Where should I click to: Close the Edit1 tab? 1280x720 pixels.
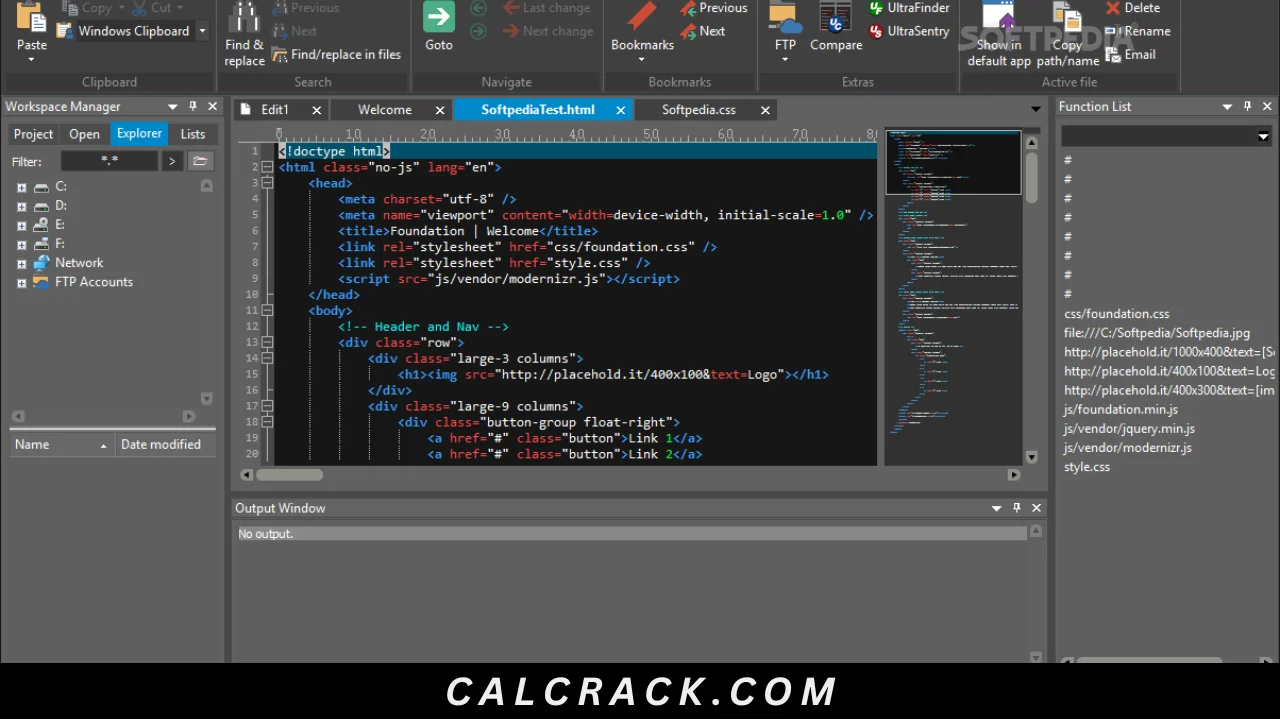click(316, 110)
